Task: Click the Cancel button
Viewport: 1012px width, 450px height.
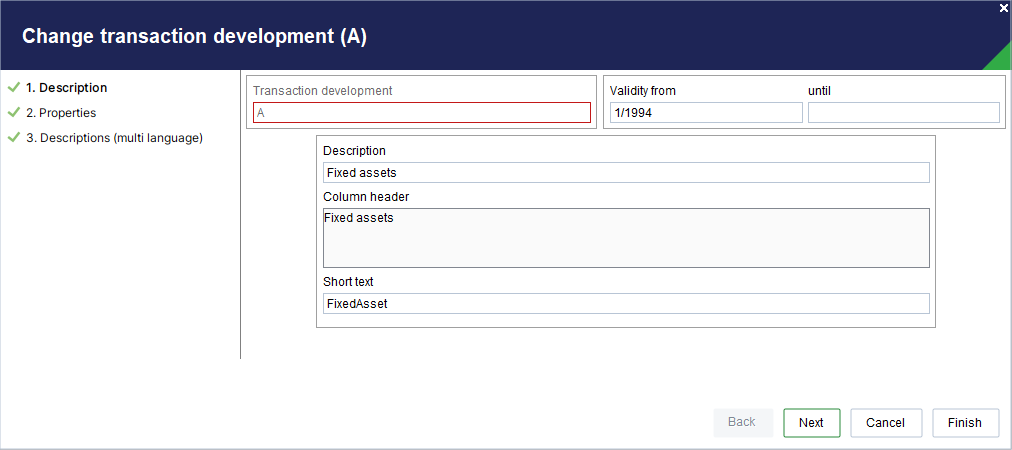Action: coord(886,423)
